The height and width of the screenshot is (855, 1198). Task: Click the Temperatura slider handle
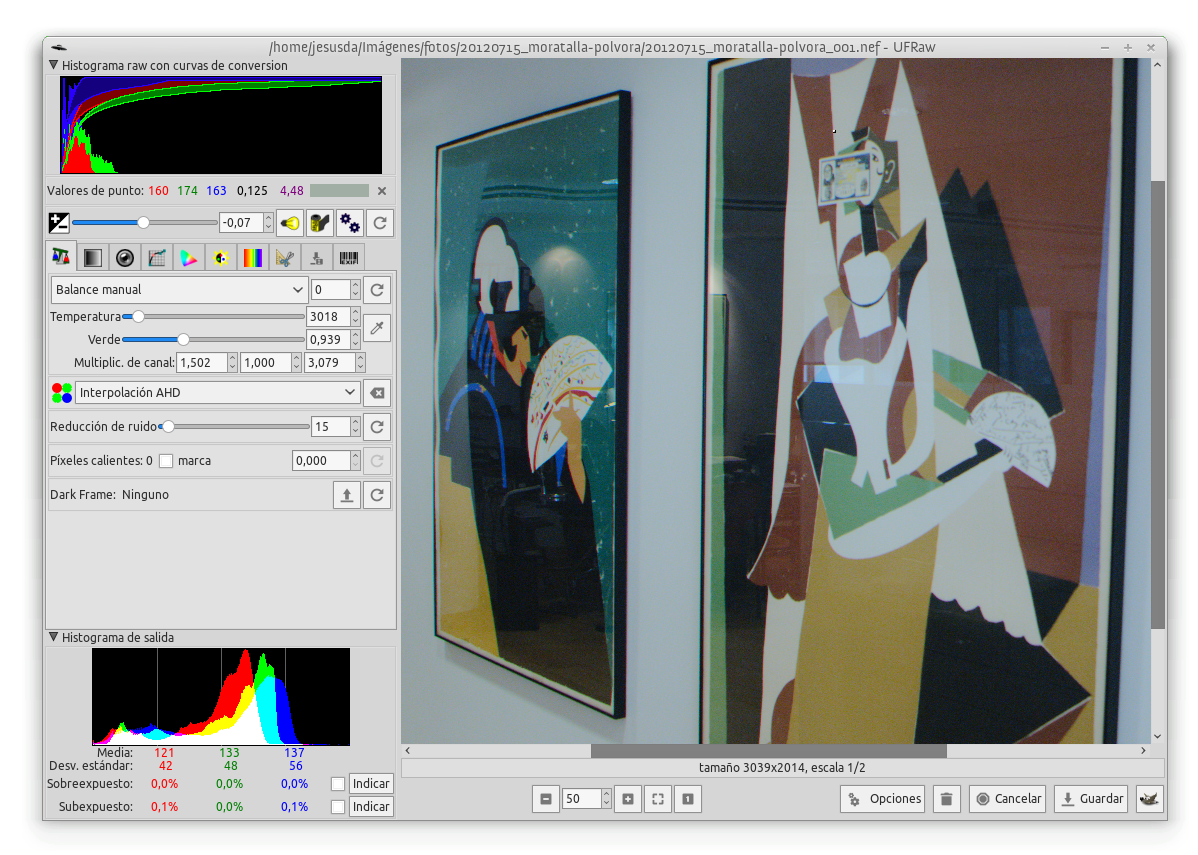pos(139,317)
